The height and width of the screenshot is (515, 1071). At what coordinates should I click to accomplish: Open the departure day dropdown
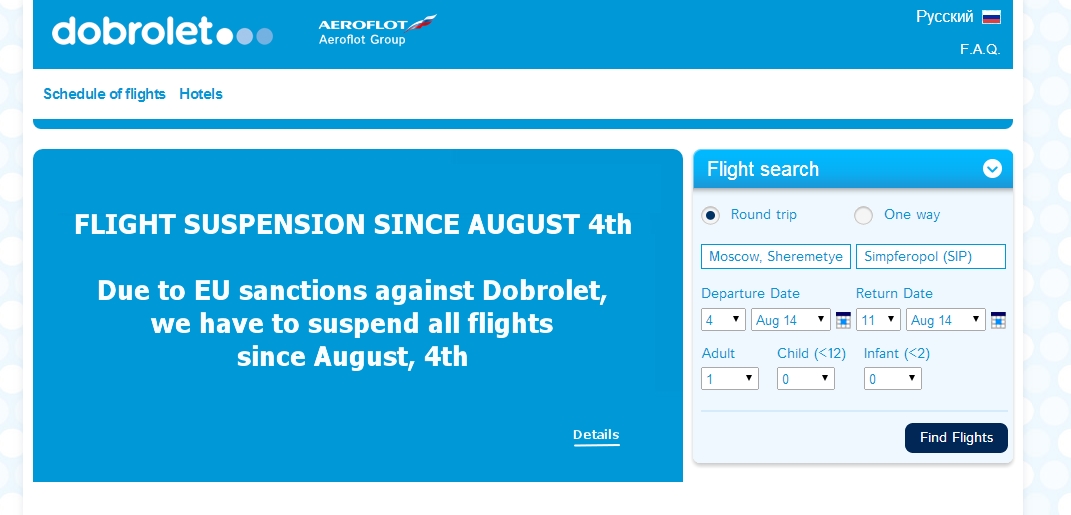[x=723, y=320]
